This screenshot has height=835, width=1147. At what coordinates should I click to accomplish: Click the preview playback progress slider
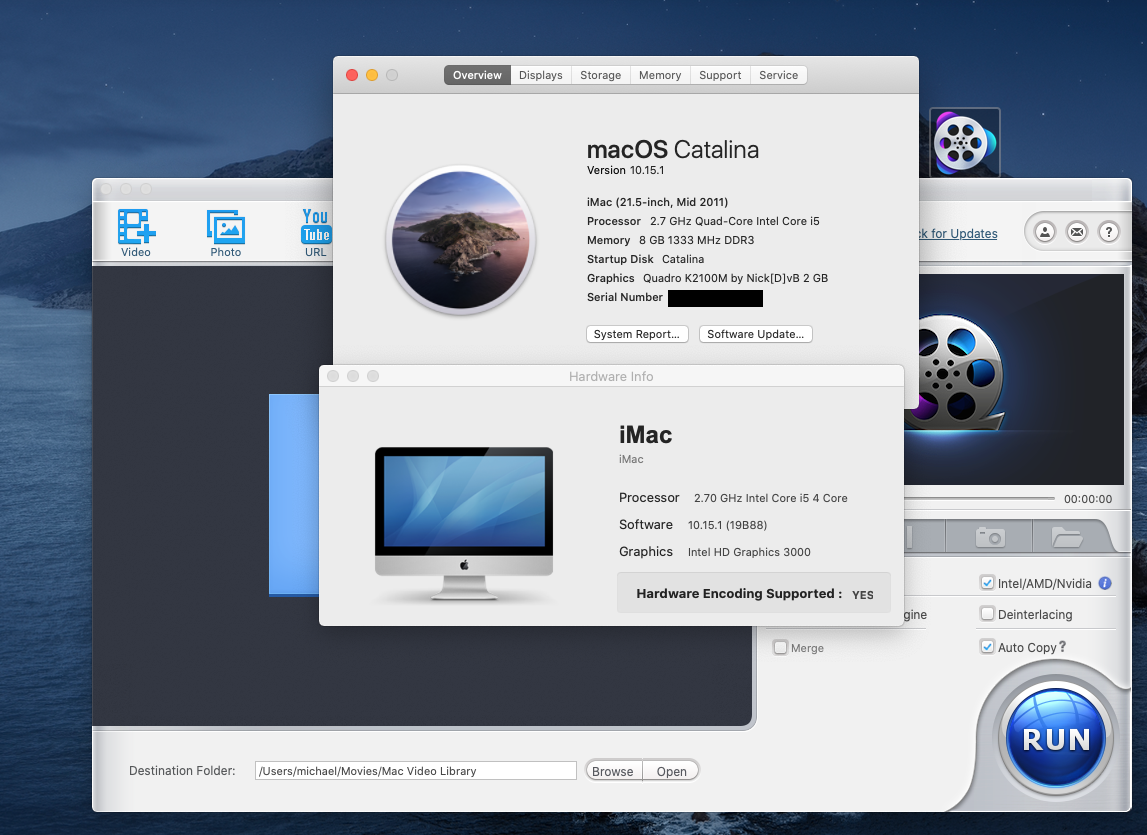pos(979,498)
